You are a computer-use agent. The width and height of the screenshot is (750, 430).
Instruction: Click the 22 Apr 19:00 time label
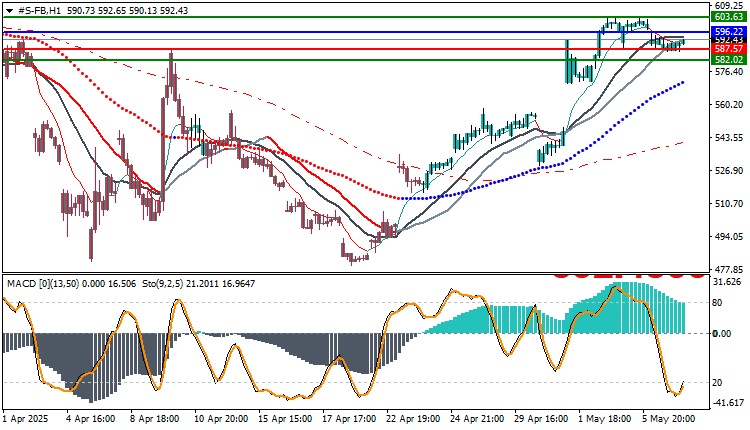tap(413, 419)
